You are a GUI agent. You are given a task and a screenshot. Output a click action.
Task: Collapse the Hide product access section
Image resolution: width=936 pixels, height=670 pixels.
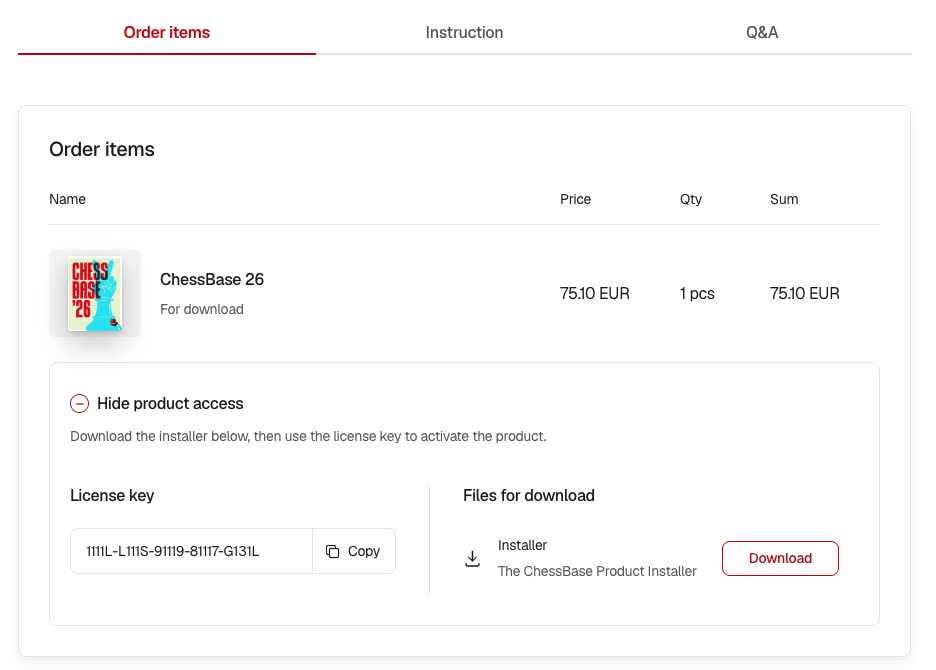(157, 404)
